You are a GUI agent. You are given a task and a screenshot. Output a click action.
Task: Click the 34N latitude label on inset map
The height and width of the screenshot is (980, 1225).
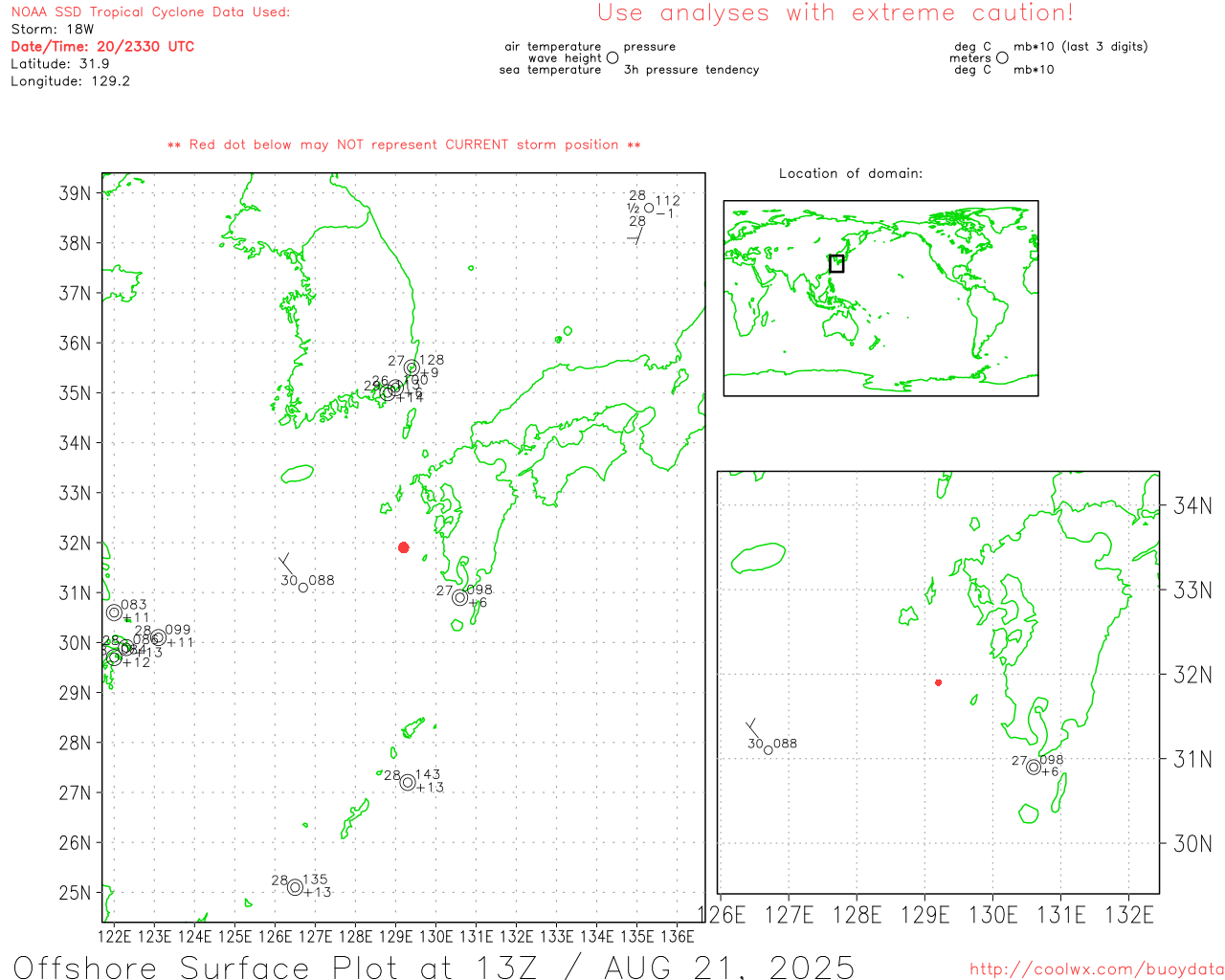(1193, 505)
